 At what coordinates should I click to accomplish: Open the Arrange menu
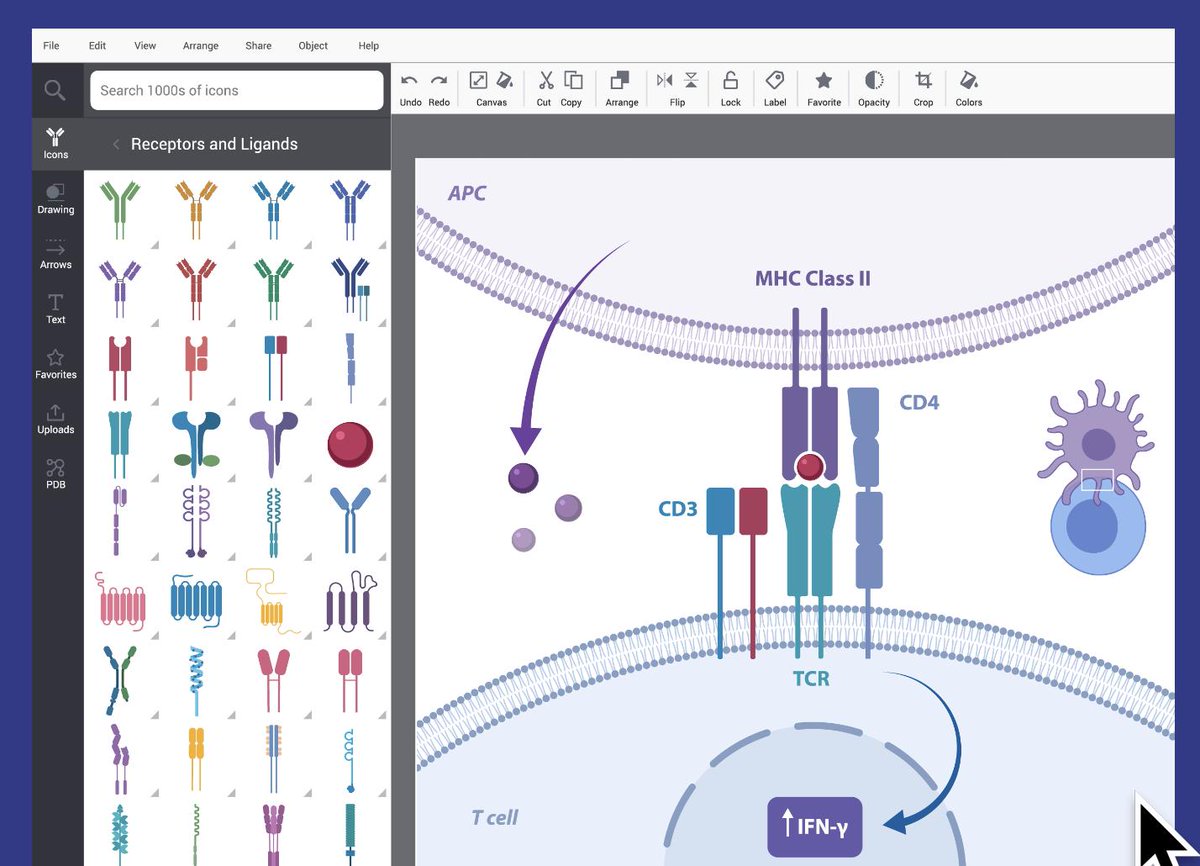coord(200,46)
